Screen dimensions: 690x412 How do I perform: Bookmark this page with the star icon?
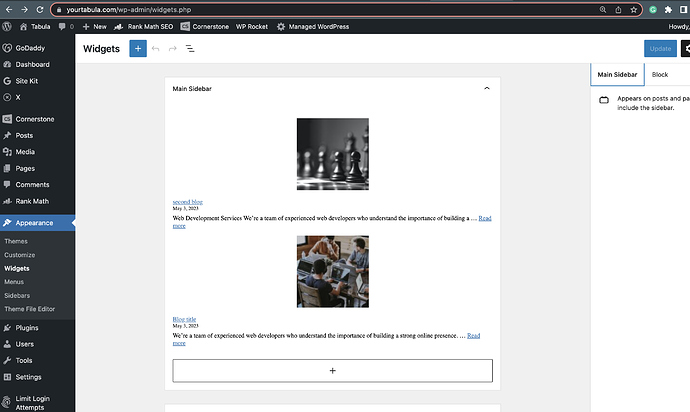(633, 9)
